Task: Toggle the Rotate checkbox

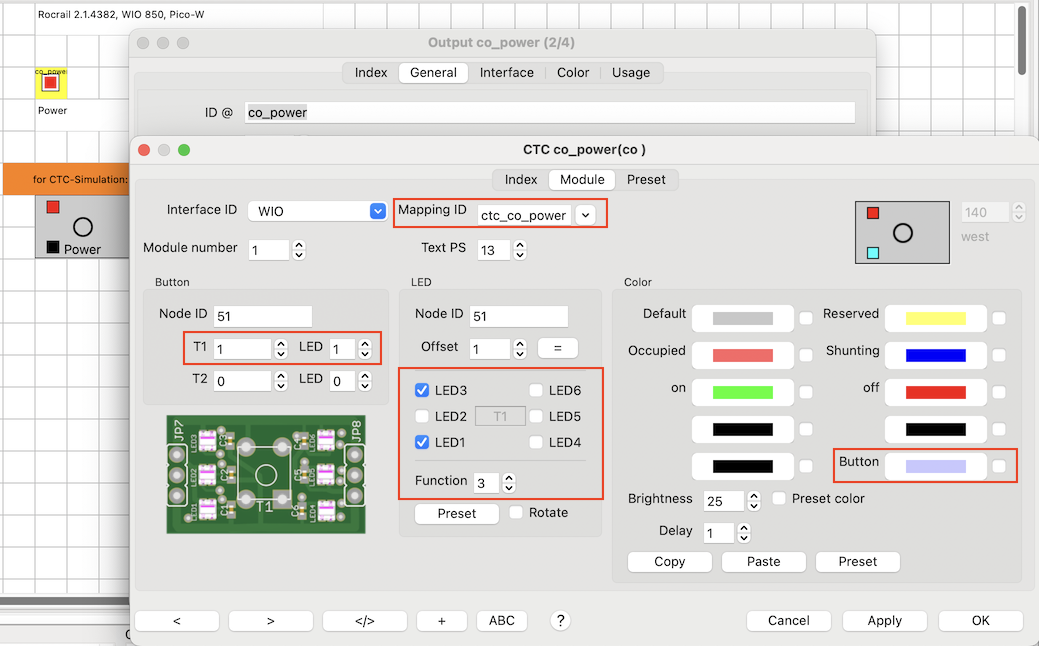Action: (516, 513)
